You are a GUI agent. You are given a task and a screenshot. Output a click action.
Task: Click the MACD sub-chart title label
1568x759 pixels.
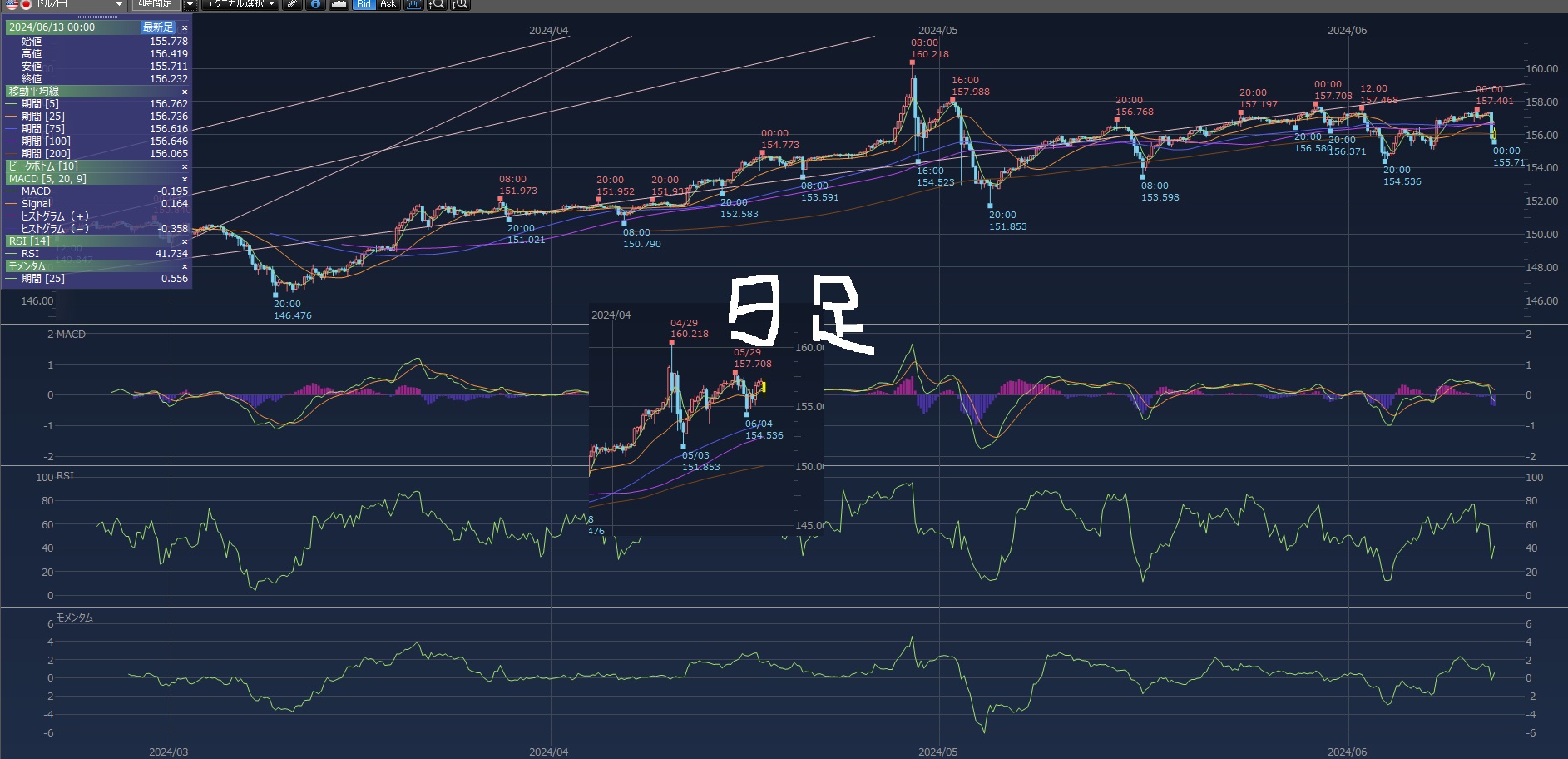(71, 335)
